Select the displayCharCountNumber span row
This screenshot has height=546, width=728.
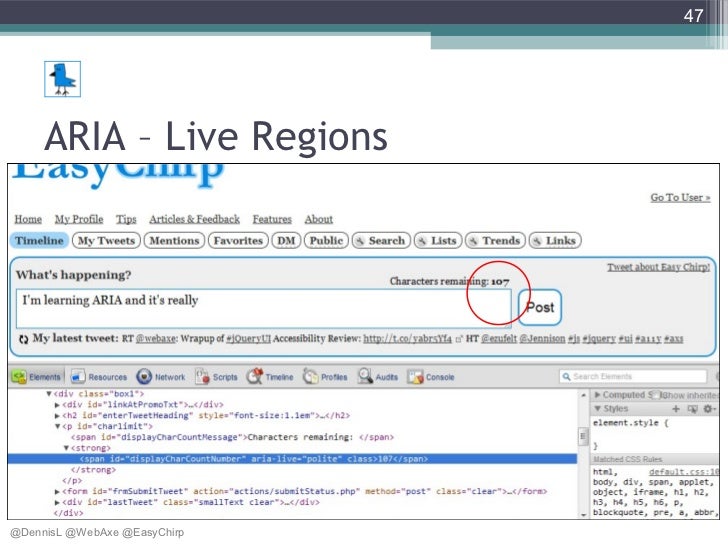pos(292,459)
